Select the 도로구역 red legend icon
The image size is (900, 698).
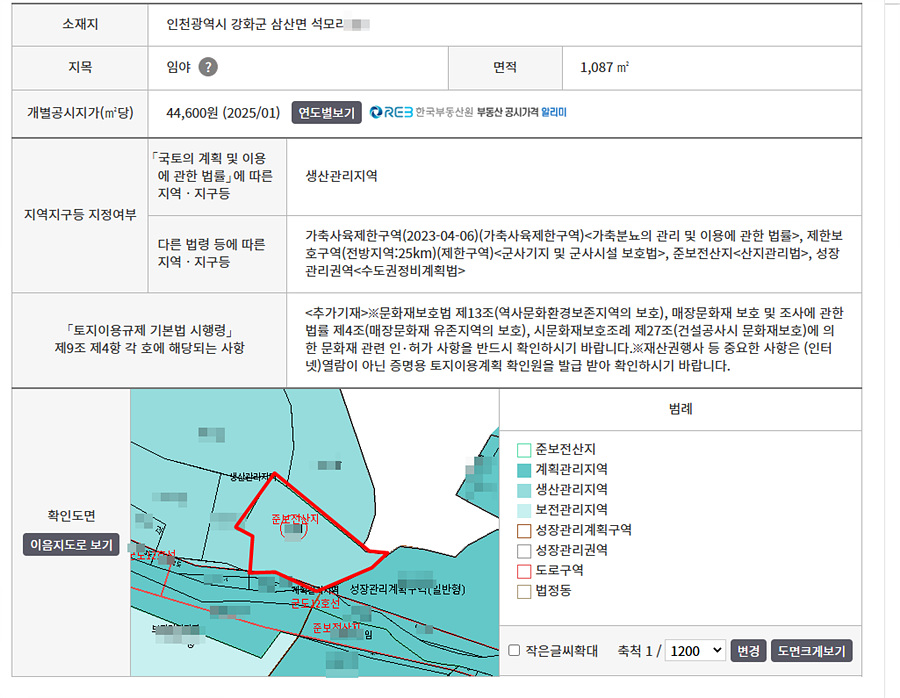click(x=524, y=570)
